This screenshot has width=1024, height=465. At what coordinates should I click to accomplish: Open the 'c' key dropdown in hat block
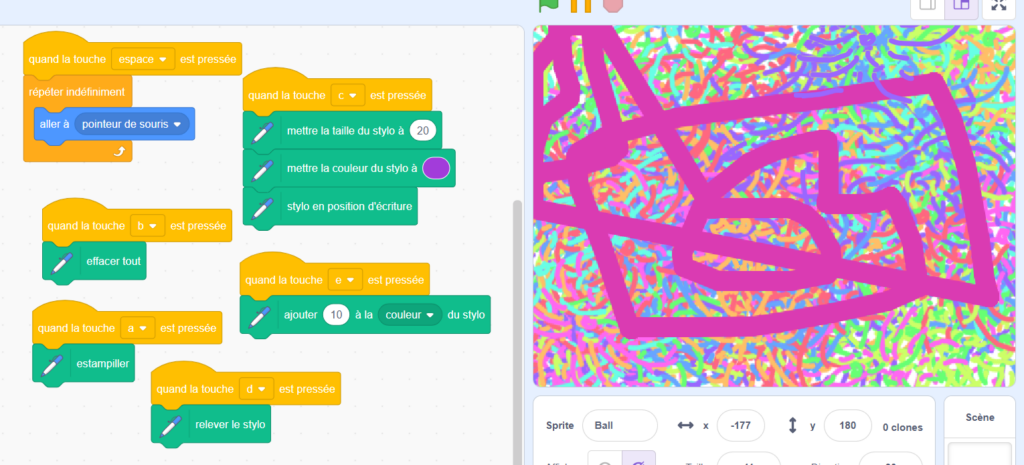coord(347,95)
